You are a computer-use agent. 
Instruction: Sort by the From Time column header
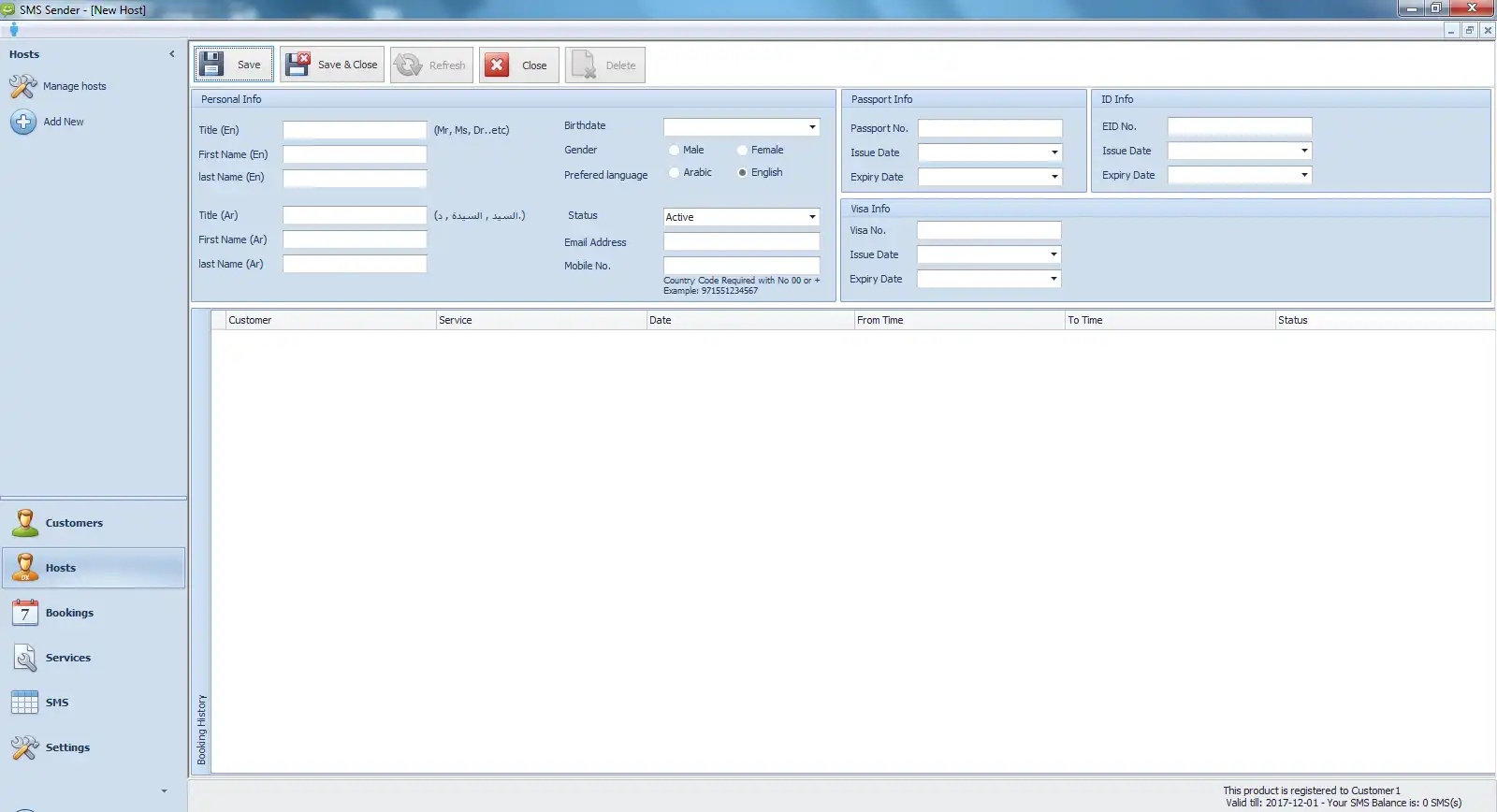tap(961, 320)
